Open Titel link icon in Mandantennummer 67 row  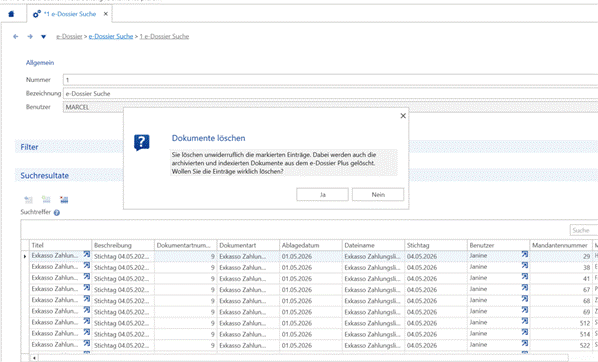(x=87, y=288)
